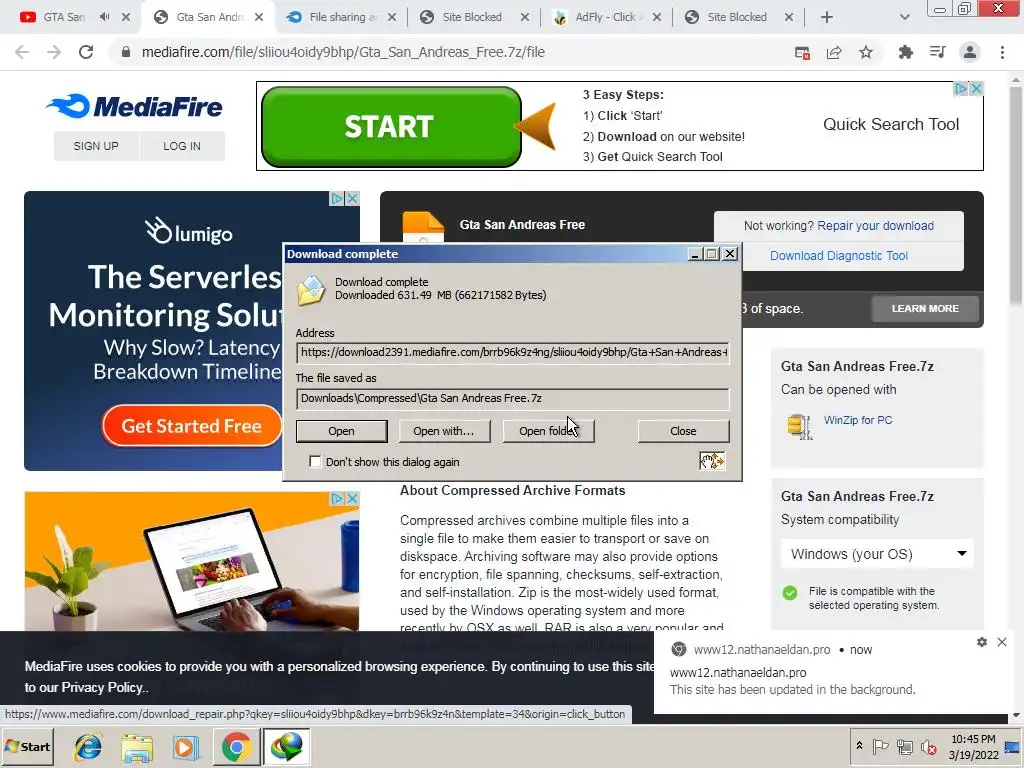Click the laptop ad image

point(191,562)
